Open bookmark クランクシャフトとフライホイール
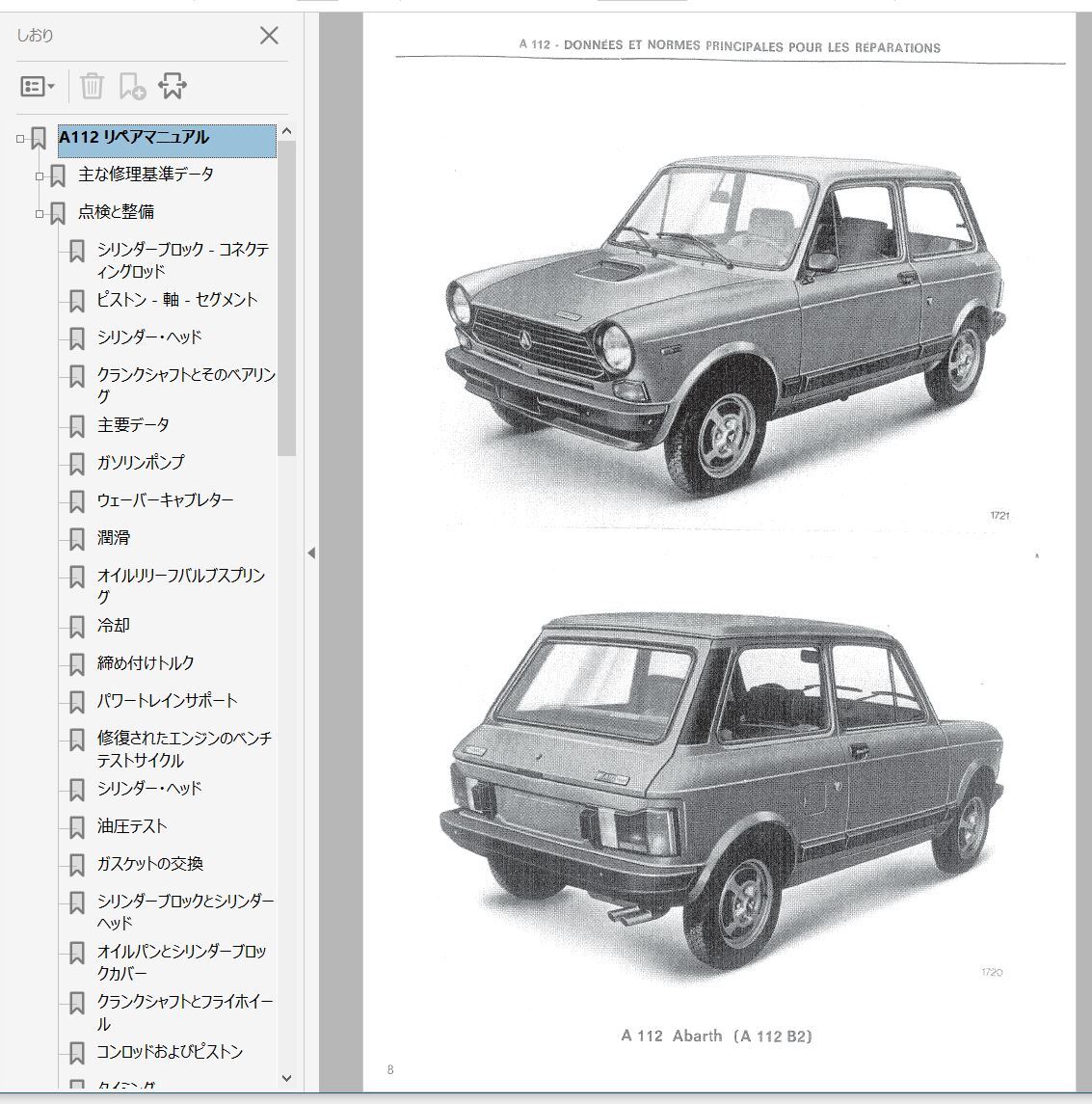The image size is (1092, 1104). click(185, 1012)
